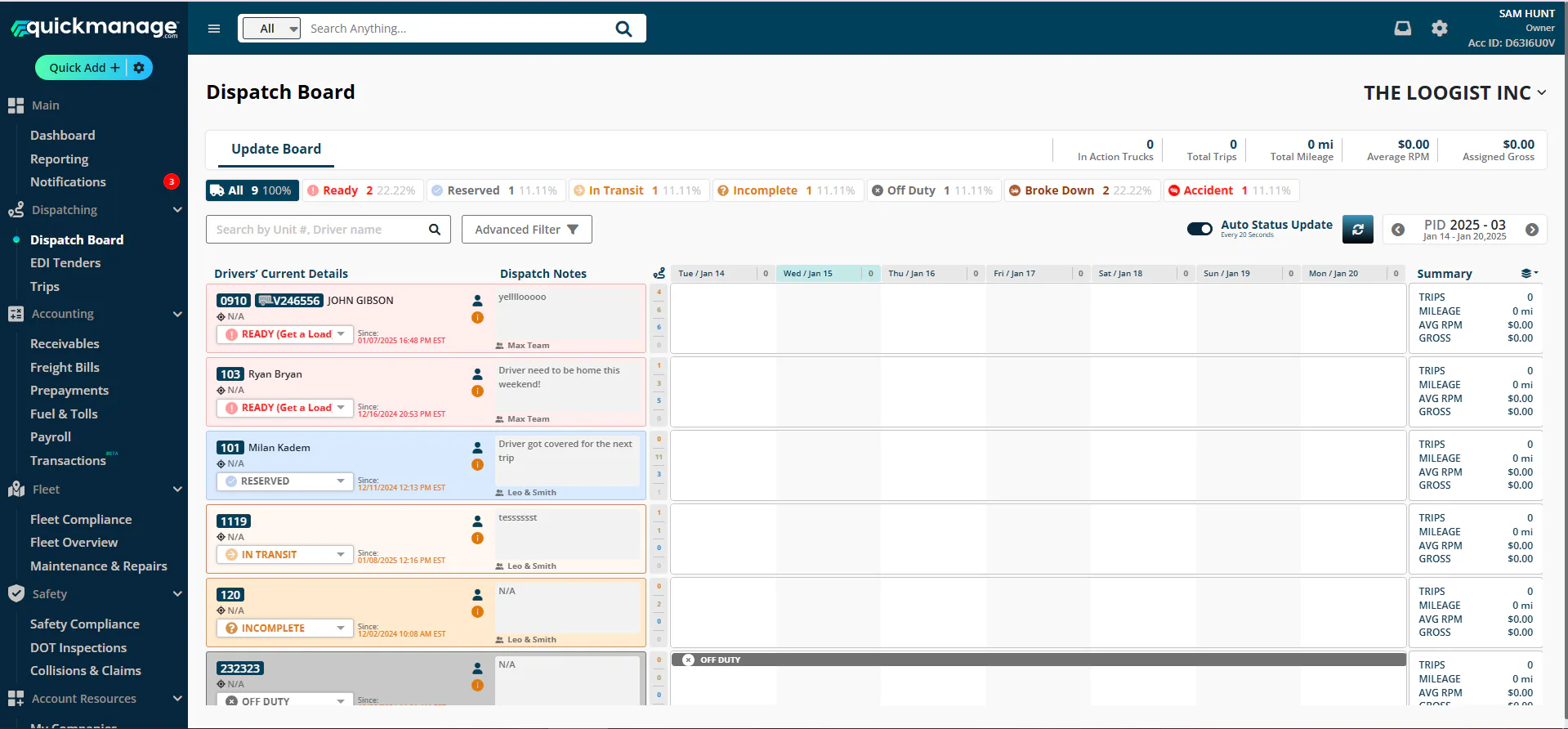Image resolution: width=1568 pixels, height=729 pixels.
Task: Open the inbox tray icon in header
Action: (x=1403, y=29)
